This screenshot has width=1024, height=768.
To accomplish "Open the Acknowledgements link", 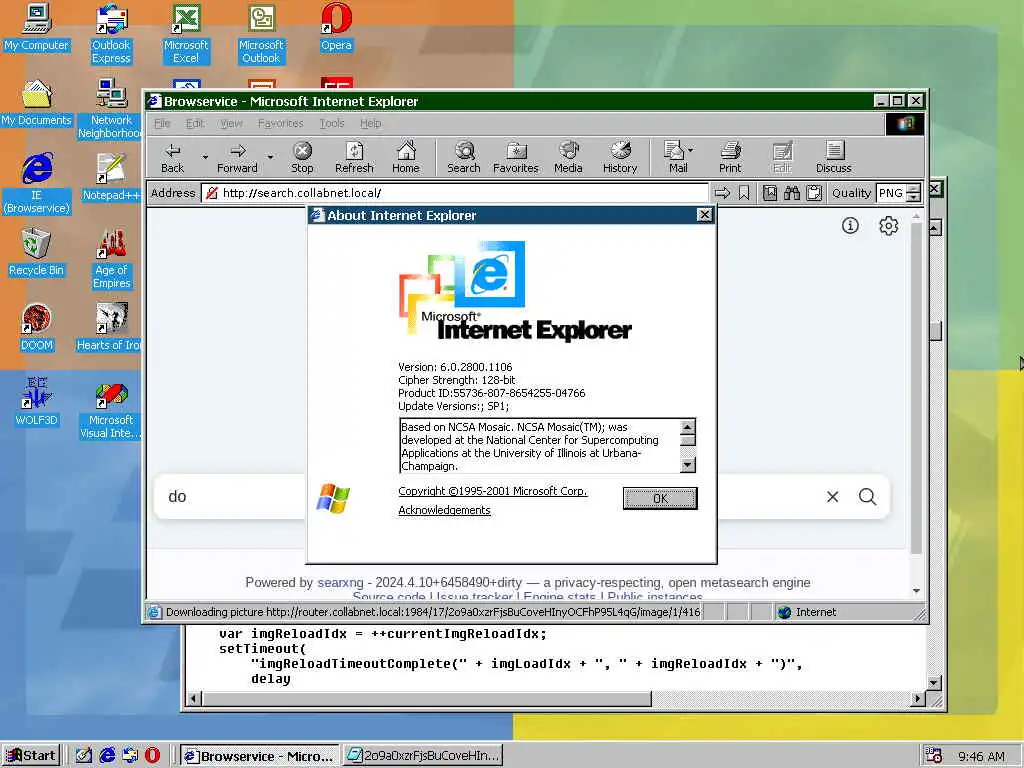I will point(444,510).
